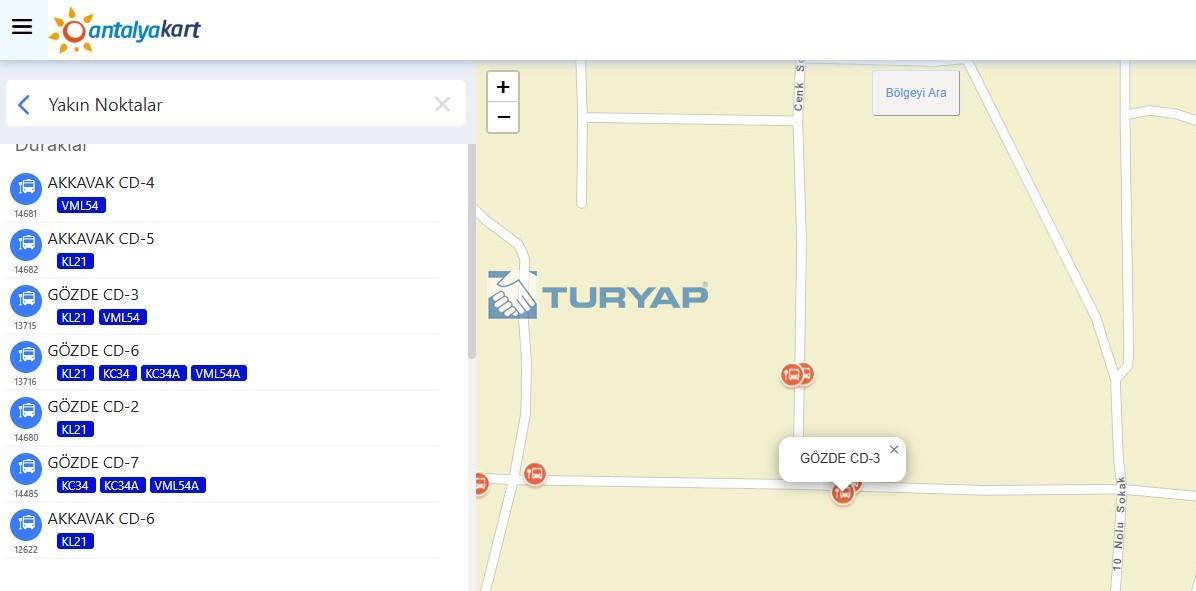
Task: Click the antalyakart logo
Action: (124, 30)
